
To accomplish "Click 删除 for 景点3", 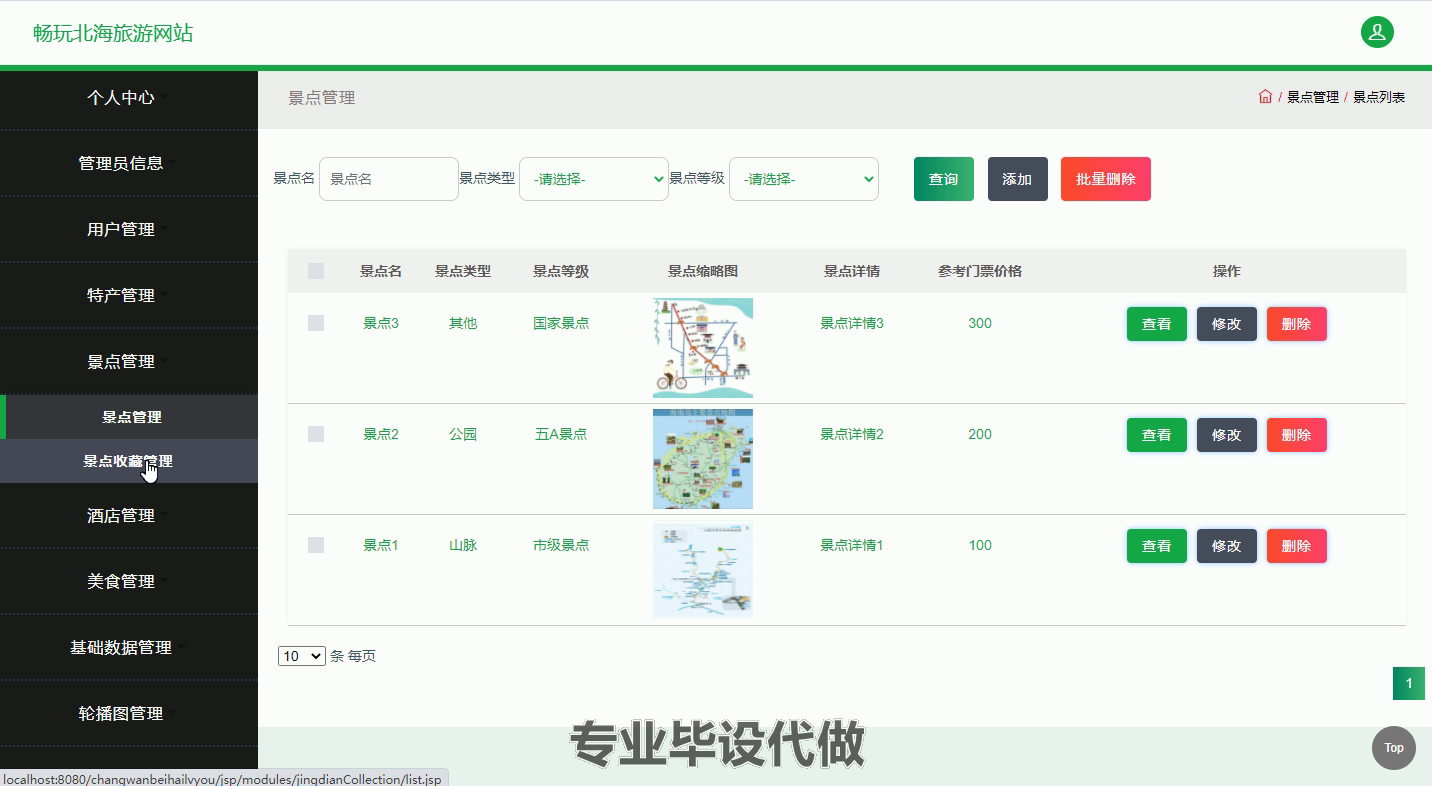I will [x=1297, y=324].
